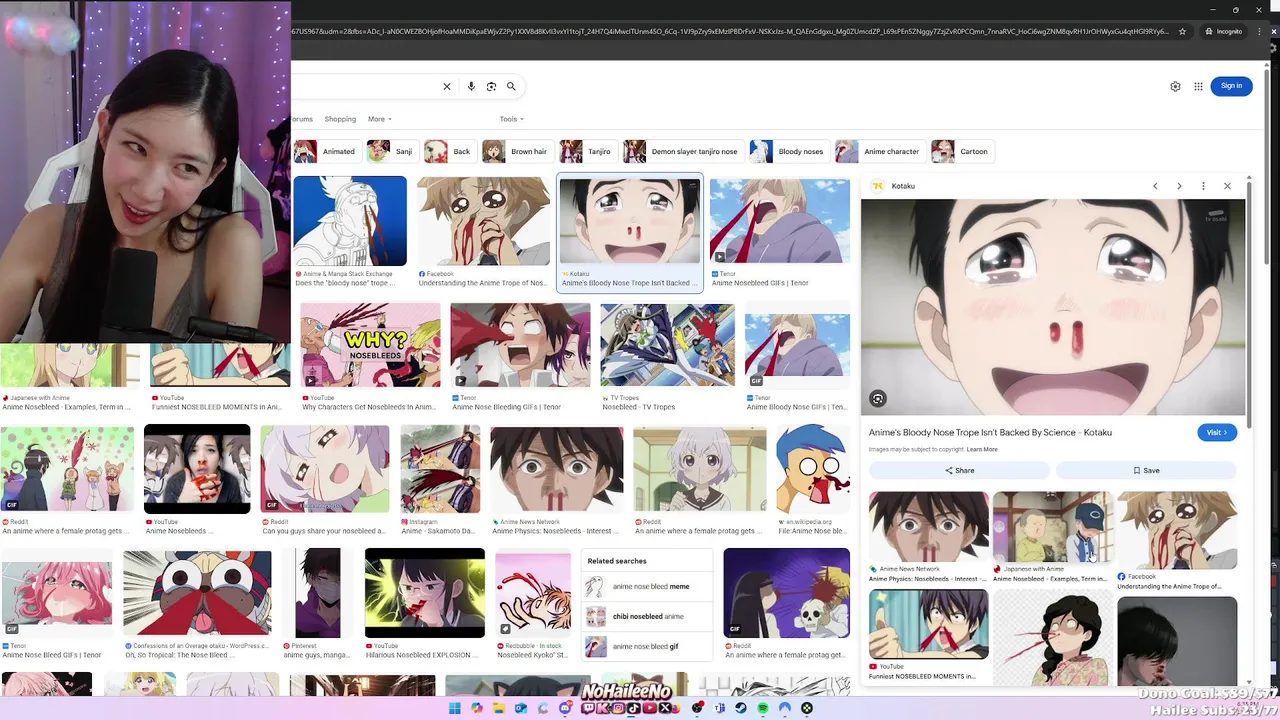Open 'Anime Nose Bleeding GIFs | Tenor' result
1280x720 pixels.
520,345
